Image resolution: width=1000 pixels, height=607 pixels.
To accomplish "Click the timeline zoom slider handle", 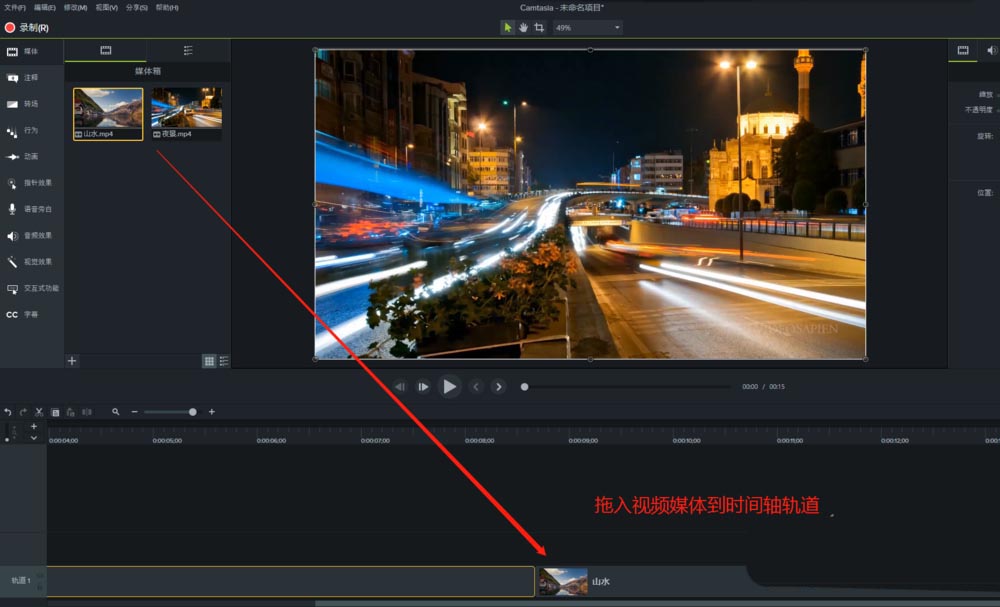I will [x=193, y=412].
